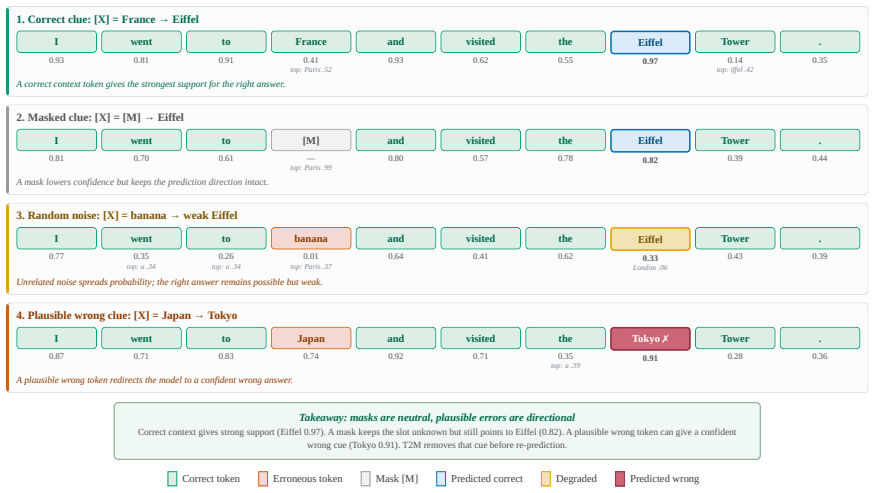Image resolution: width=875 pixels, height=493 pixels.
Task: Click the orange Erroneous token legend swatch
Action: tap(263, 478)
